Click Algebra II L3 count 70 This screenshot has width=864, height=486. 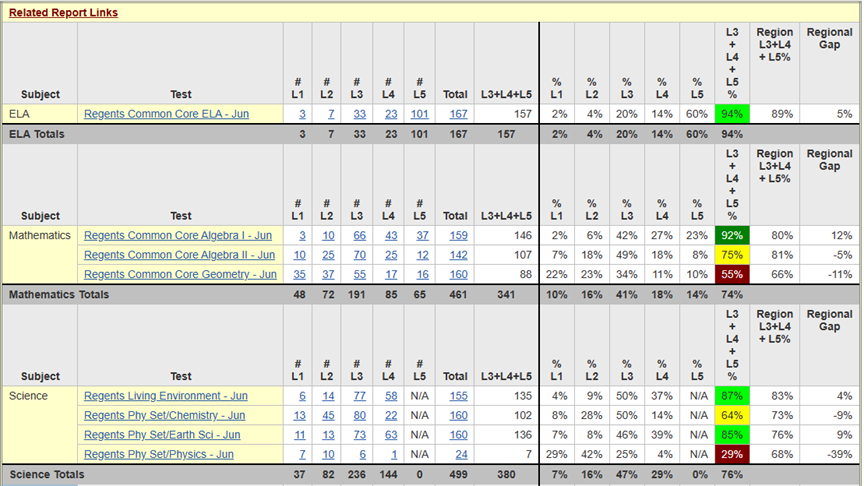pyautogui.click(x=359, y=255)
